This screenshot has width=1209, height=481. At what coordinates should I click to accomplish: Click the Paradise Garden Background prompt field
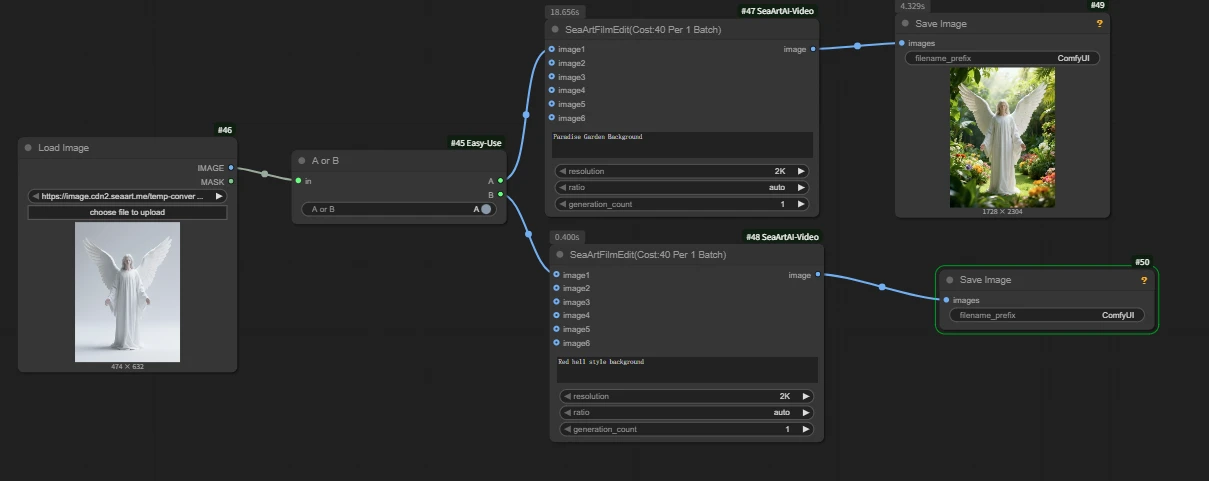pyautogui.click(x=681, y=144)
